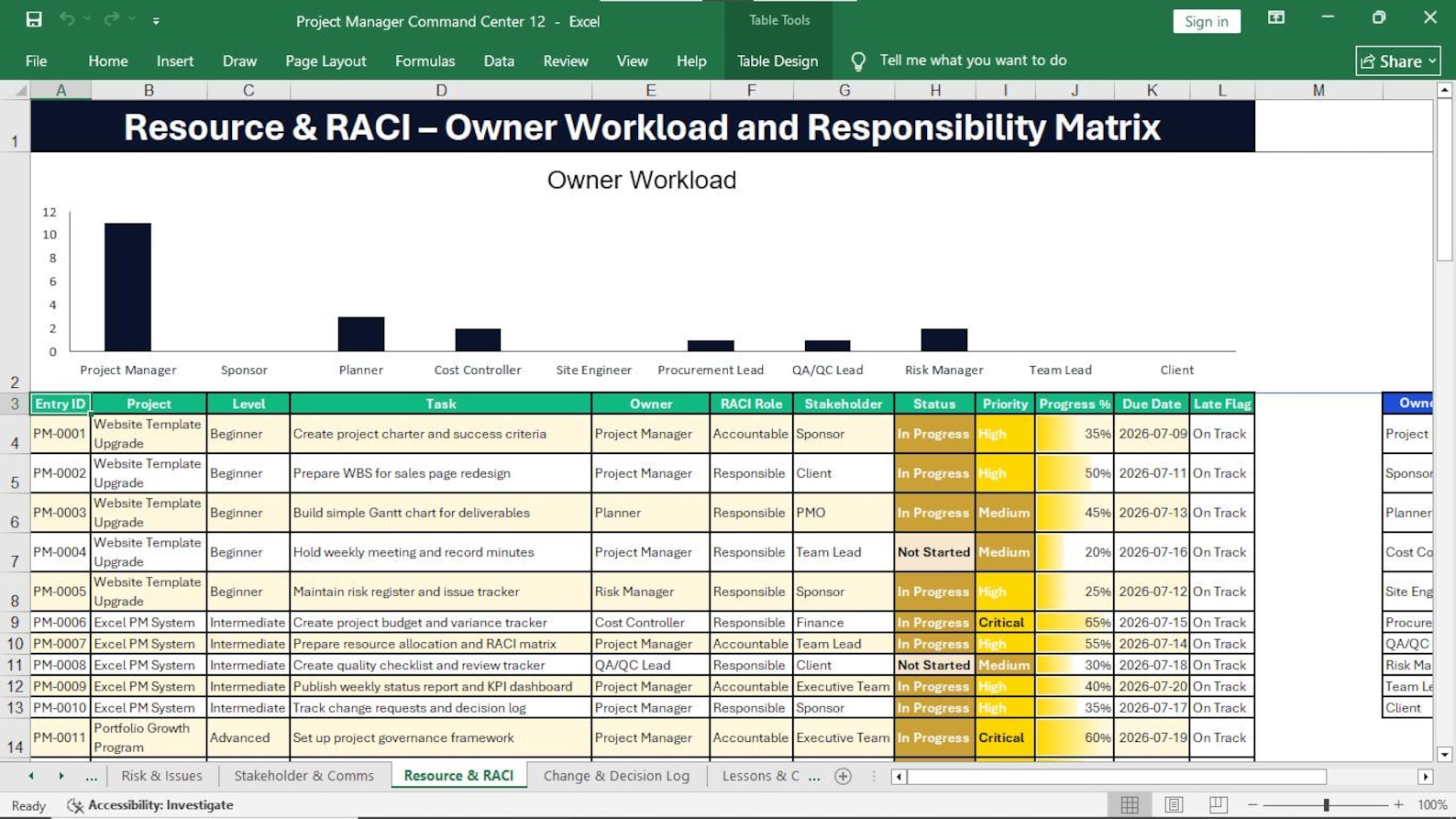Screen dimensions: 1456x819
Task: Open the Help ribbon tab
Action: (x=691, y=61)
